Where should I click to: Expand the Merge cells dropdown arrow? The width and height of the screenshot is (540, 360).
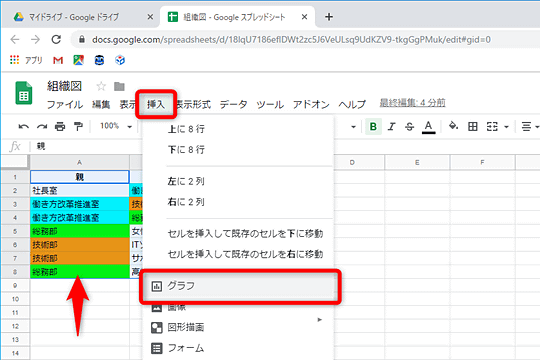tap(506, 127)
